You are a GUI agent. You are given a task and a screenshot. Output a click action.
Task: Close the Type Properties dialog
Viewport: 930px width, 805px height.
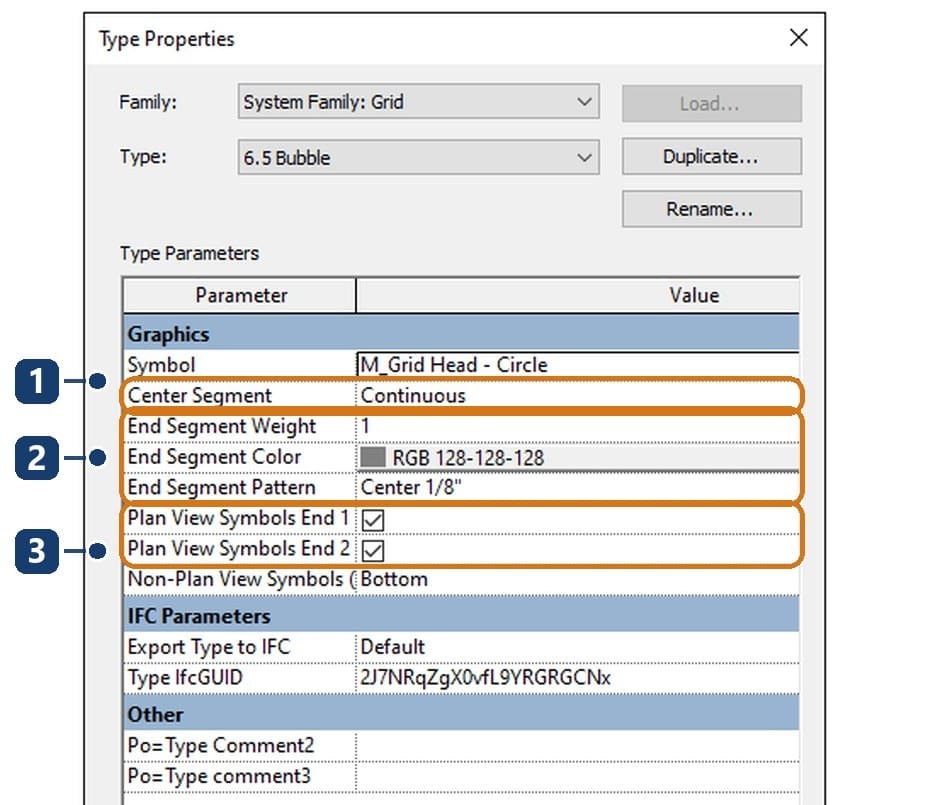pos(798,38)
